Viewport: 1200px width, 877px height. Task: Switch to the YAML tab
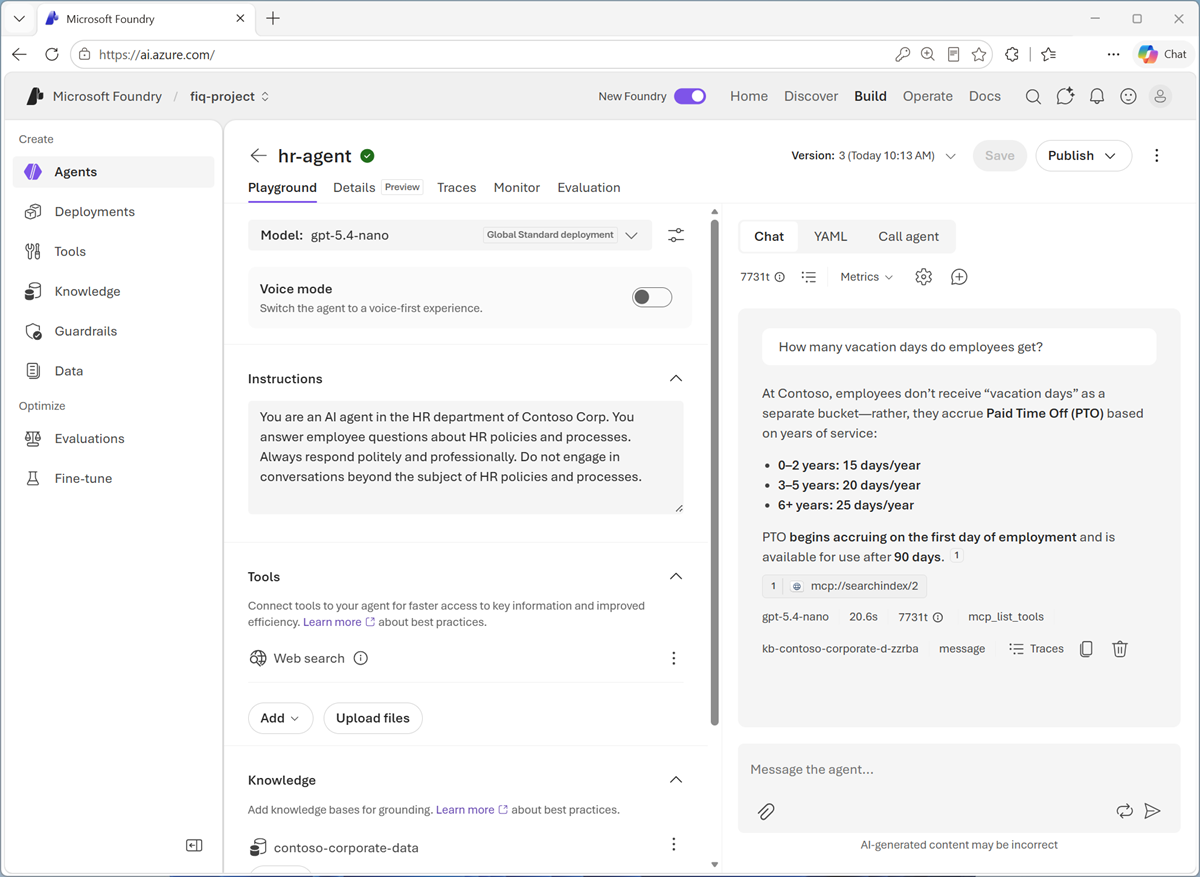pyautogui.click(x=830, y=236)
